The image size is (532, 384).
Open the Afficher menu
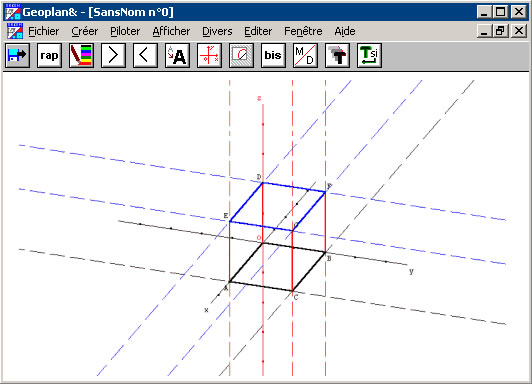tap(171, 31)
